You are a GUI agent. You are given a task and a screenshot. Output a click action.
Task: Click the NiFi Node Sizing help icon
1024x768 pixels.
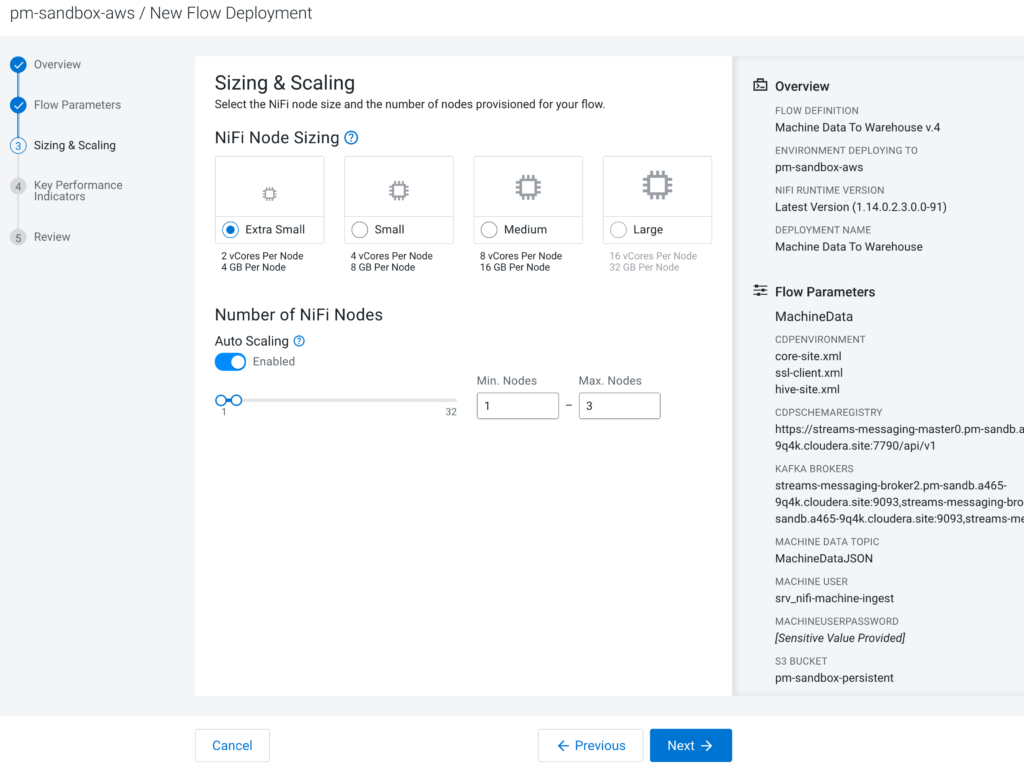pyautogui.click(x=351, y=138)
